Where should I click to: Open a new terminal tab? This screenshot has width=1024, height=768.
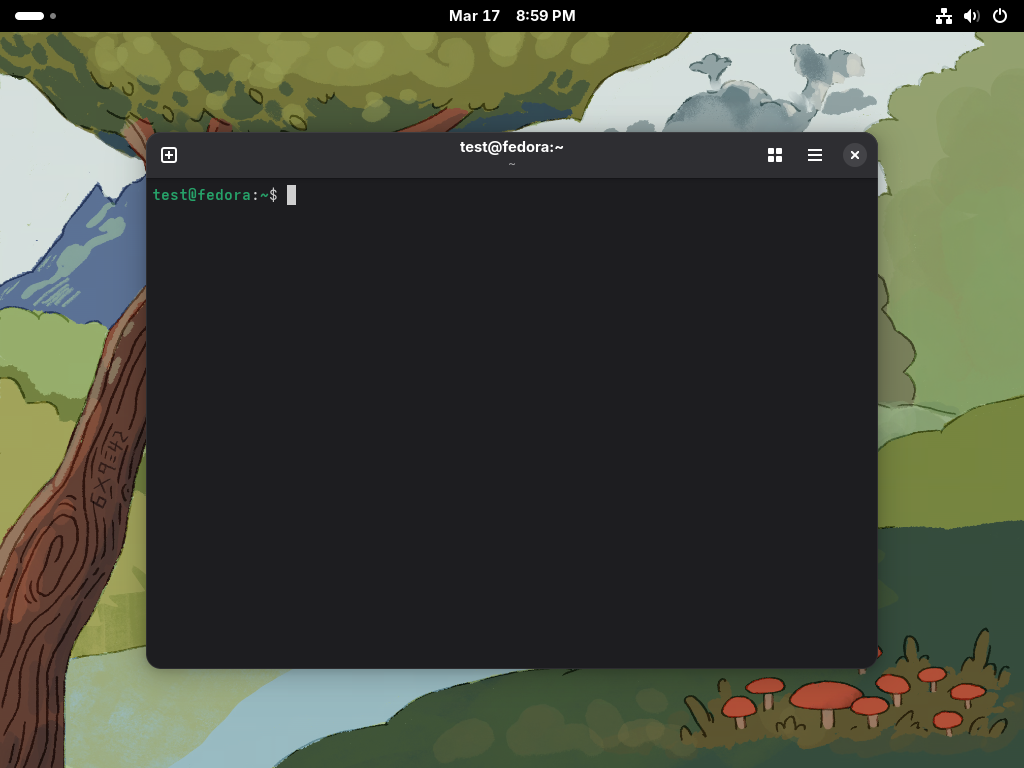(169, 155)
